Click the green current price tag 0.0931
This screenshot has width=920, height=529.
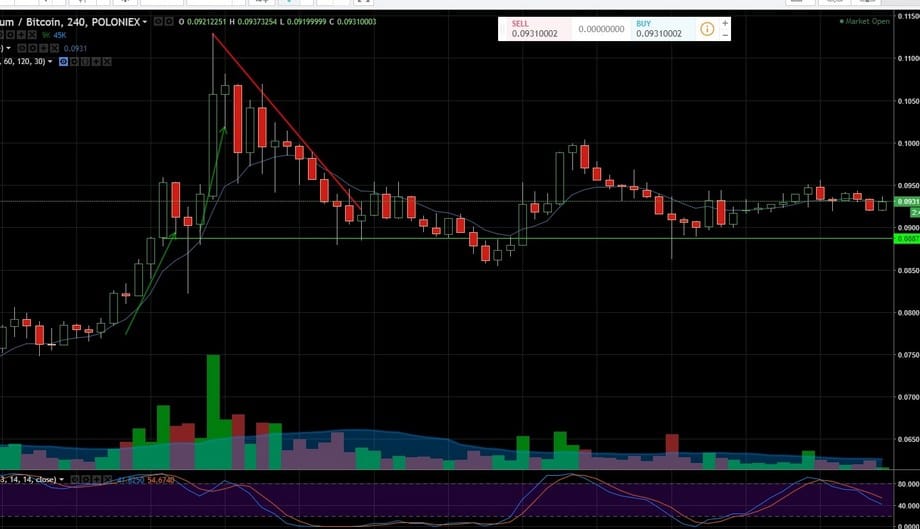(907, 201)
